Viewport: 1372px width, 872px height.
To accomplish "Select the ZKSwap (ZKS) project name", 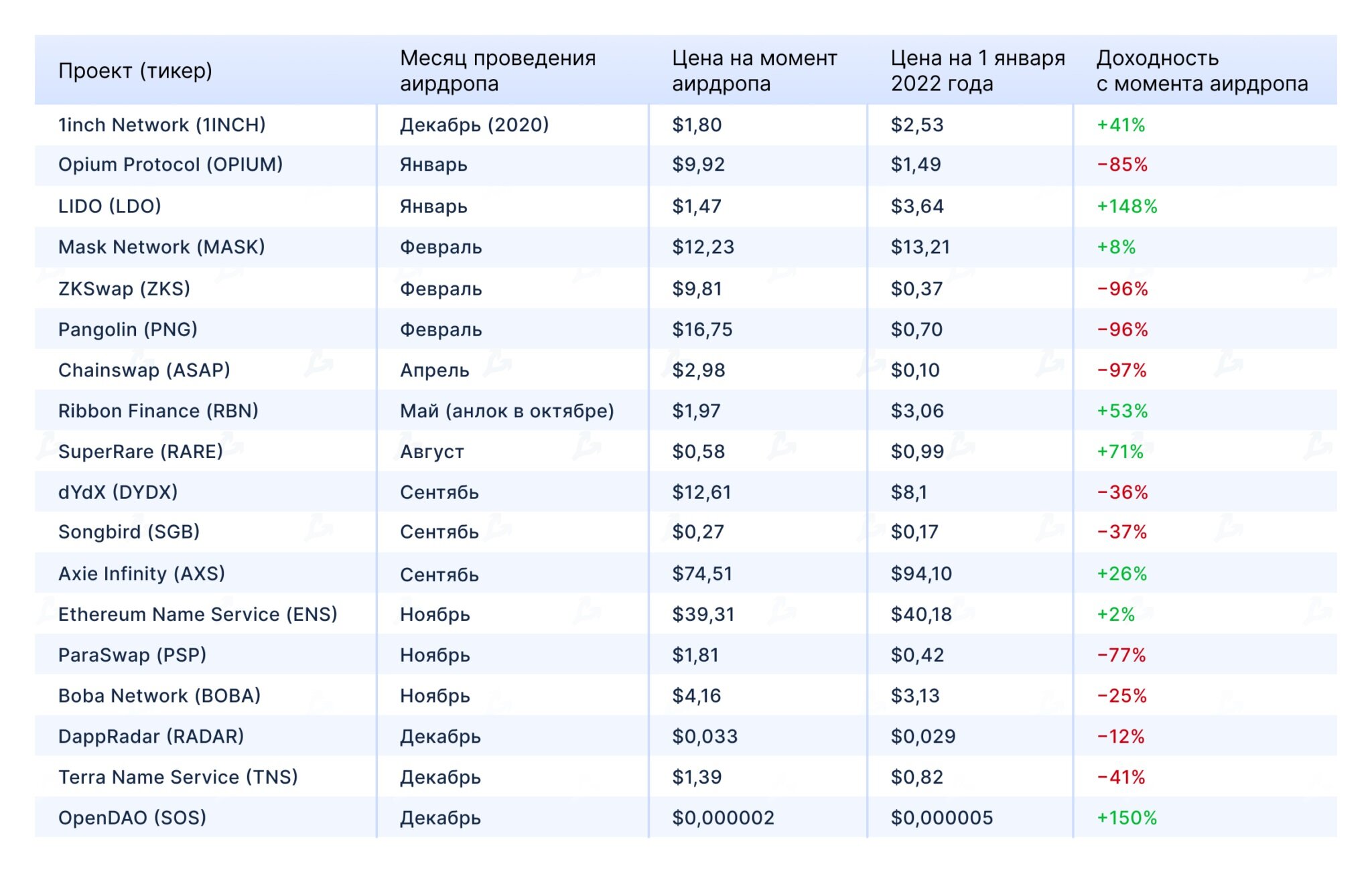I will coord(124,289).
